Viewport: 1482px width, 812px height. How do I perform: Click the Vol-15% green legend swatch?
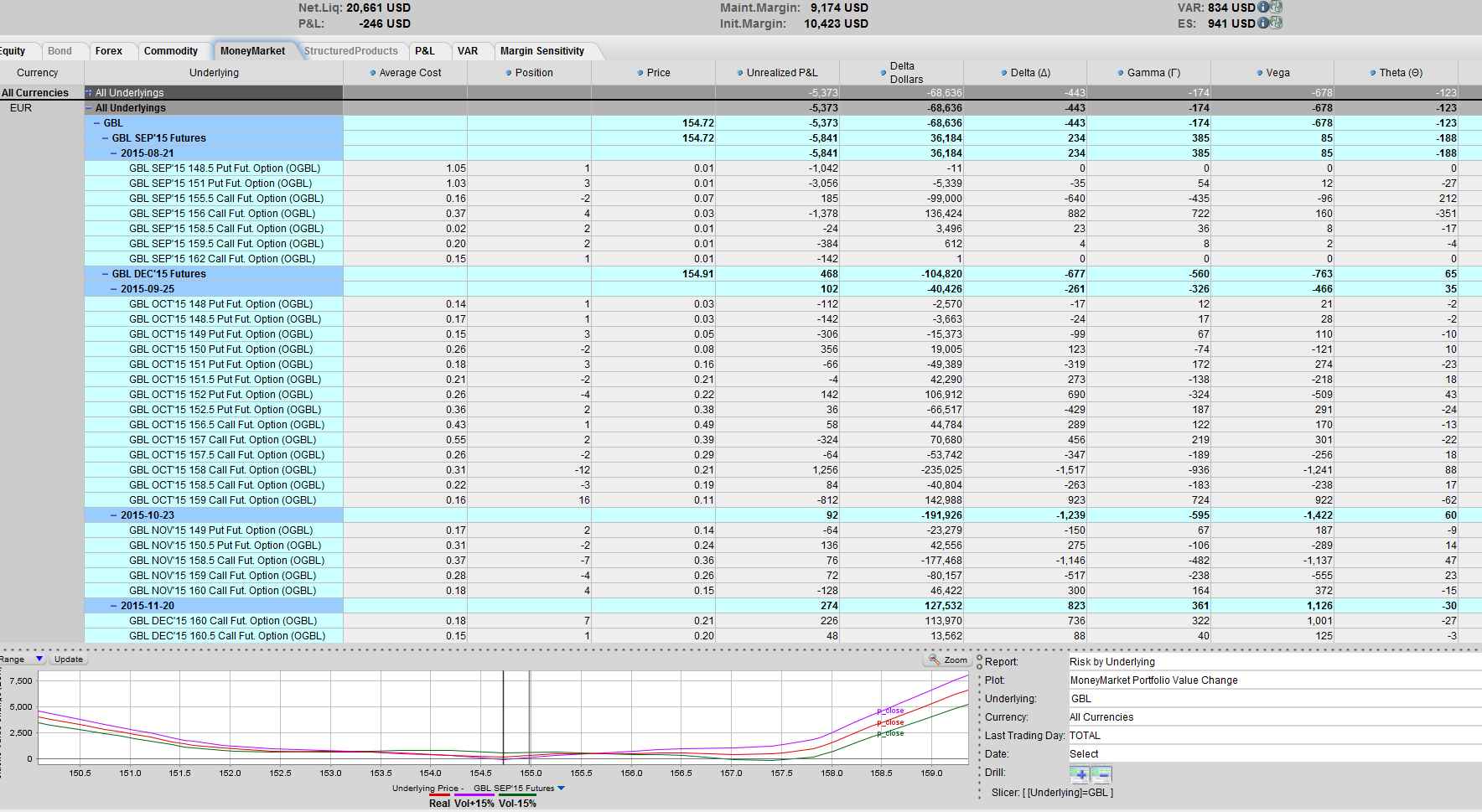pyautogui.click(x=517, y=795)
